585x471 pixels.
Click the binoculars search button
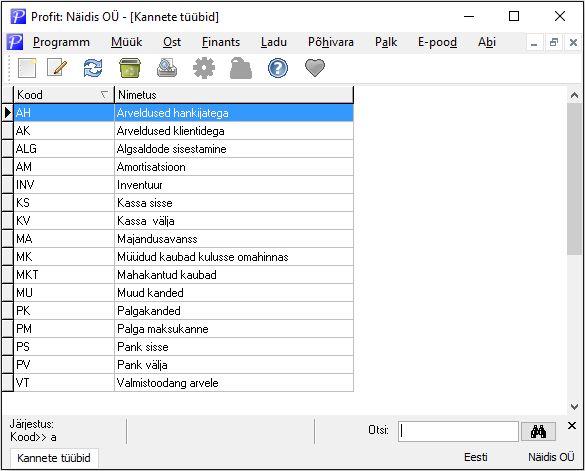538,432
